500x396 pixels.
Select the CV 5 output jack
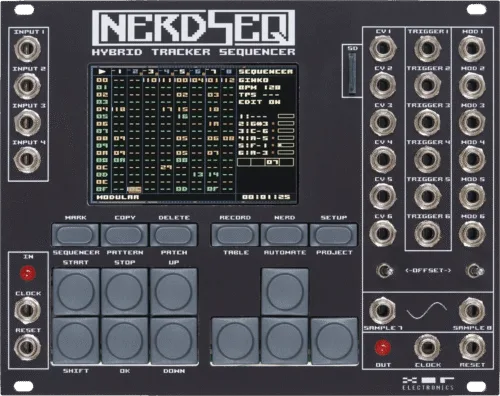coord(383,196)
